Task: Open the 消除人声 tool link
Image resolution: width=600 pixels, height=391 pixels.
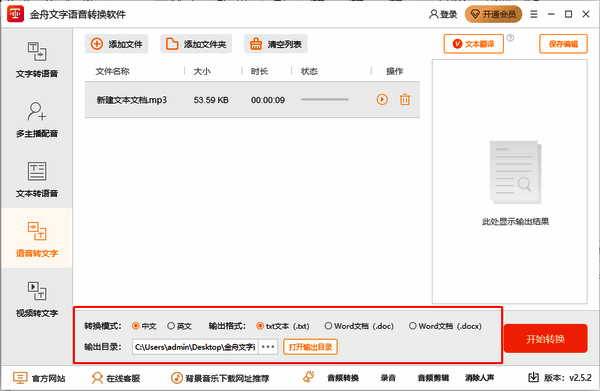Action: click(479, 378)
